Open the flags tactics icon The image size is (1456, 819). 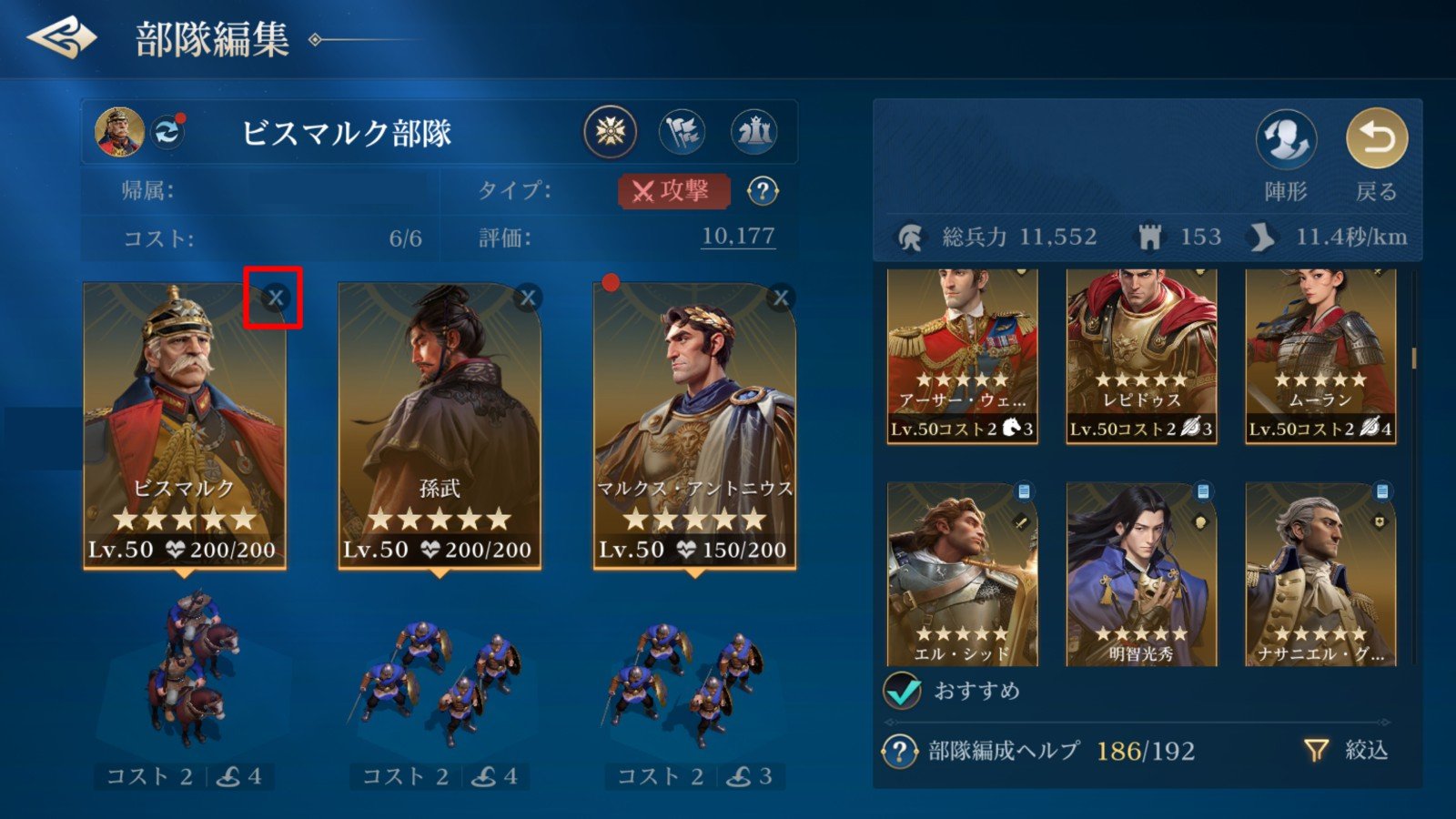pos(682,132)
